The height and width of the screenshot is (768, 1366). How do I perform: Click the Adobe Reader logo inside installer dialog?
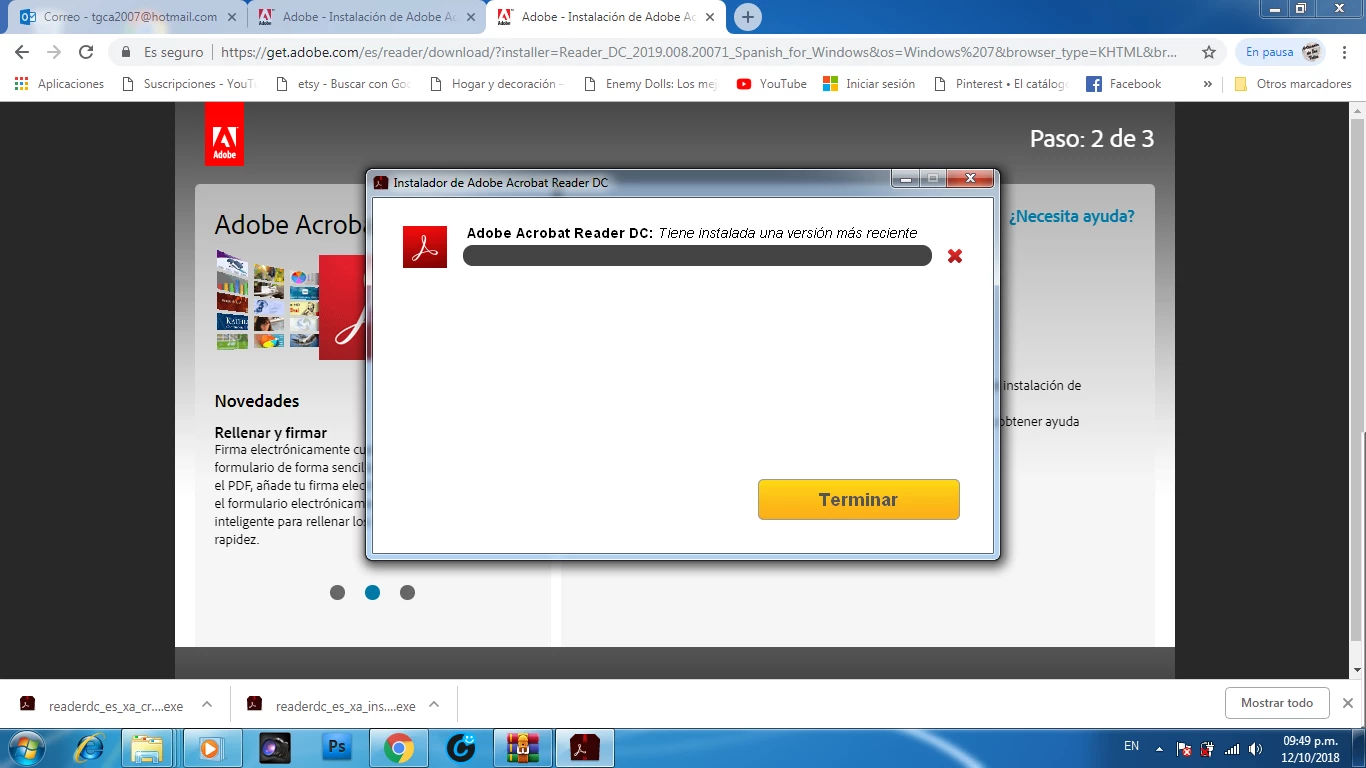425,247
